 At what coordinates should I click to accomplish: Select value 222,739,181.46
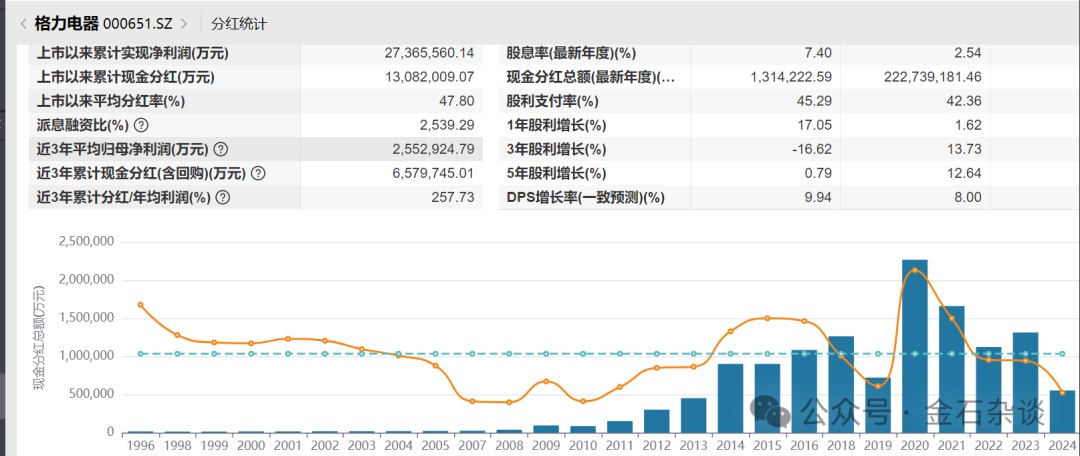932,77
